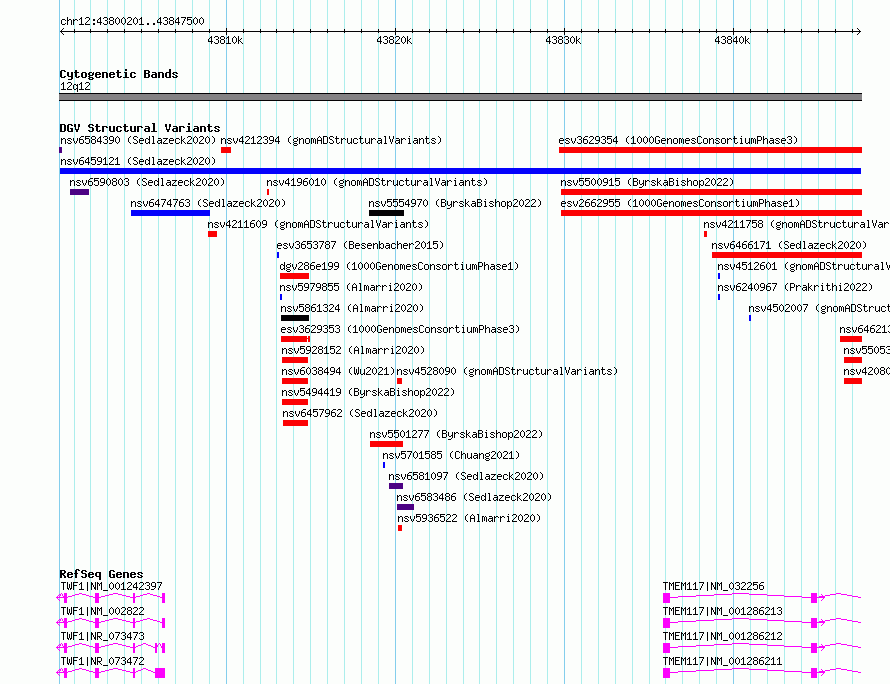890x684 pixels.
Task: Open gene transcript TMEM117|NM_032256
Action: (713, 586)
